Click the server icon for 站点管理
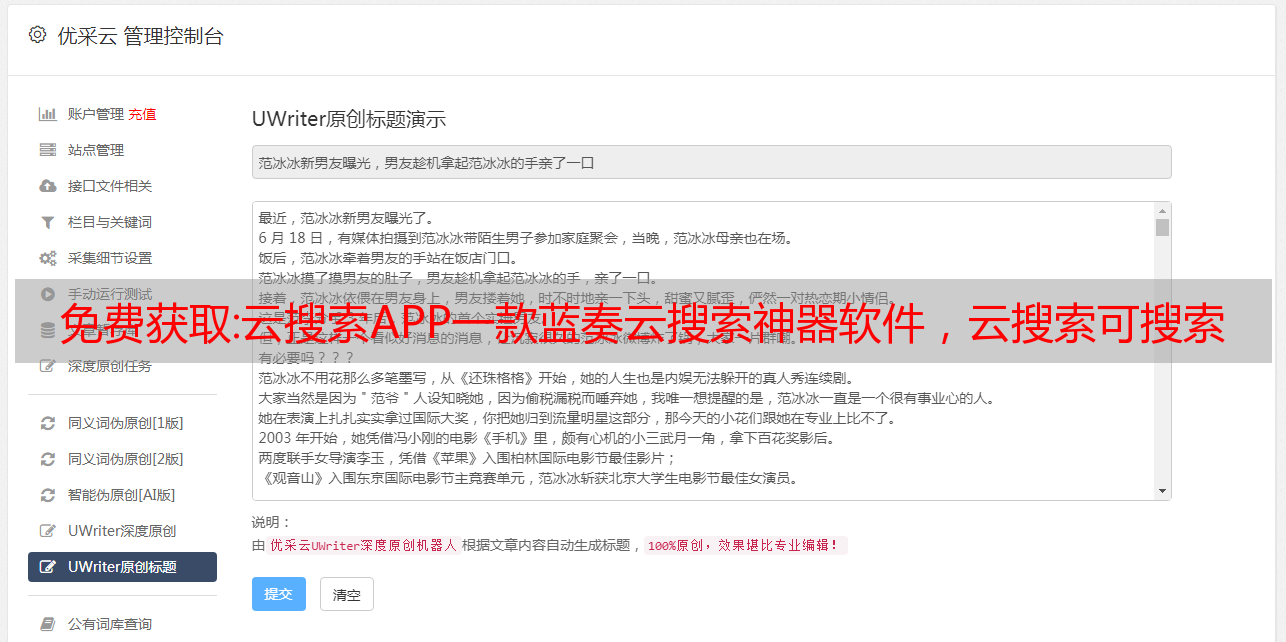The height and width of the screenshot is (642, 1286). [x=47, y=150]
